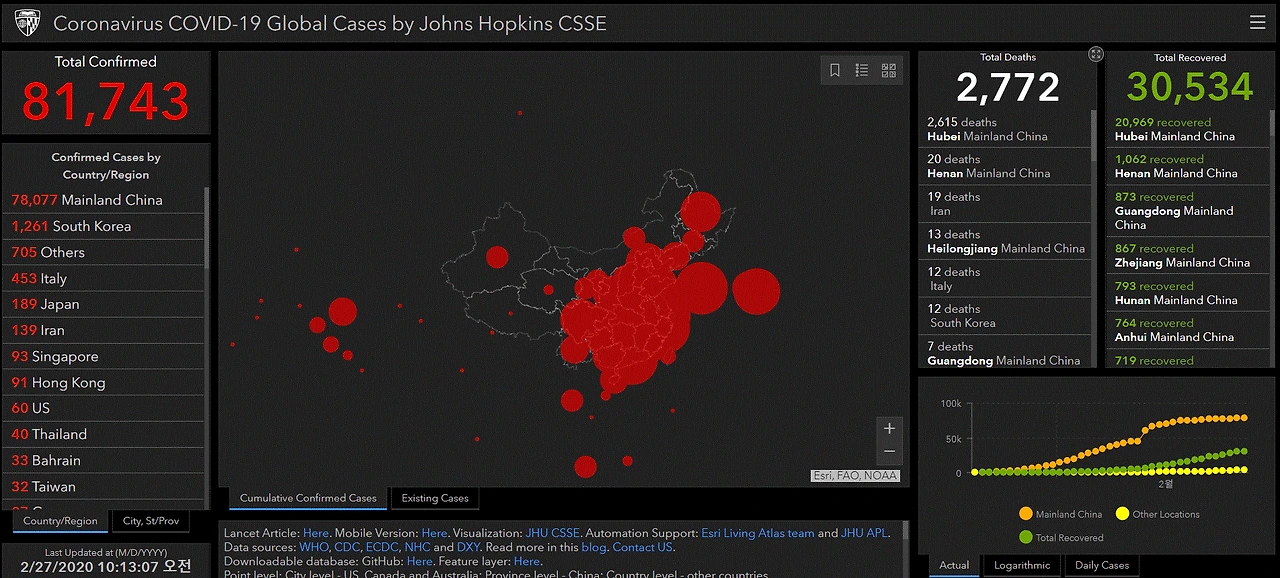Click '873 recovered Guangdong' entry
The width and height of the screenshot is (1280, 578).
pos(1188,210)
